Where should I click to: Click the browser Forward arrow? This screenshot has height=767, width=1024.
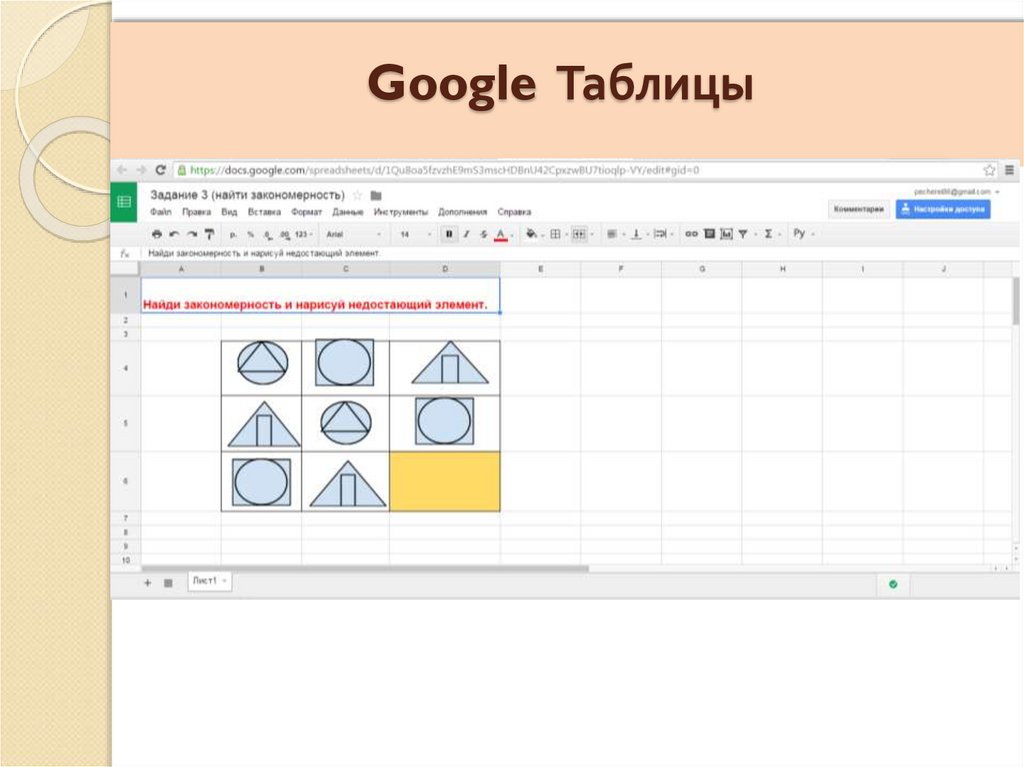141,170
